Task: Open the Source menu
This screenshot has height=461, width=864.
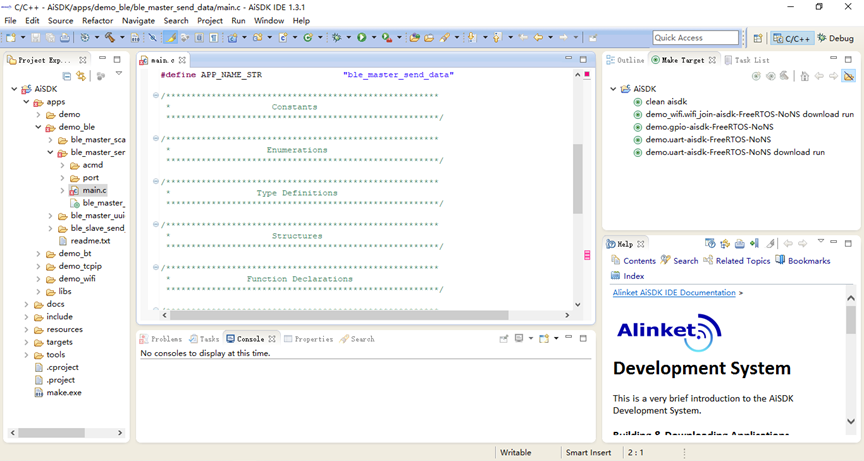Action: click(x=61, y=20)
